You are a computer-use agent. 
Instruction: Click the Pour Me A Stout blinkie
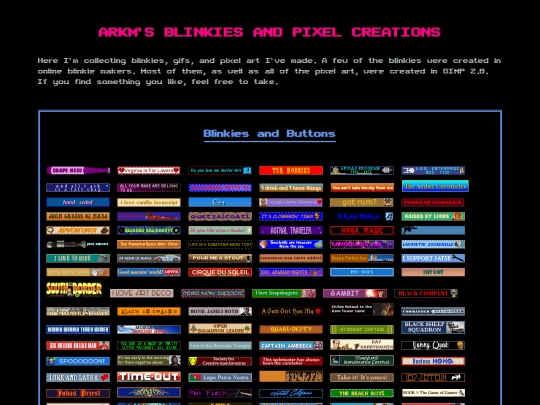[x=220, y=258]
